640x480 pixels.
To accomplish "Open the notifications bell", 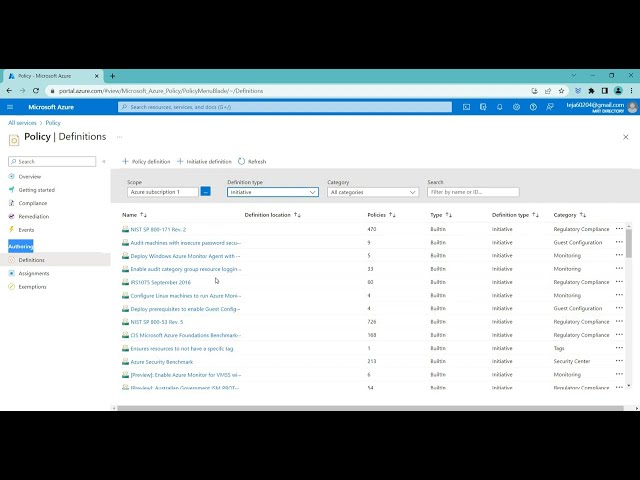I will tap(500, 107).
